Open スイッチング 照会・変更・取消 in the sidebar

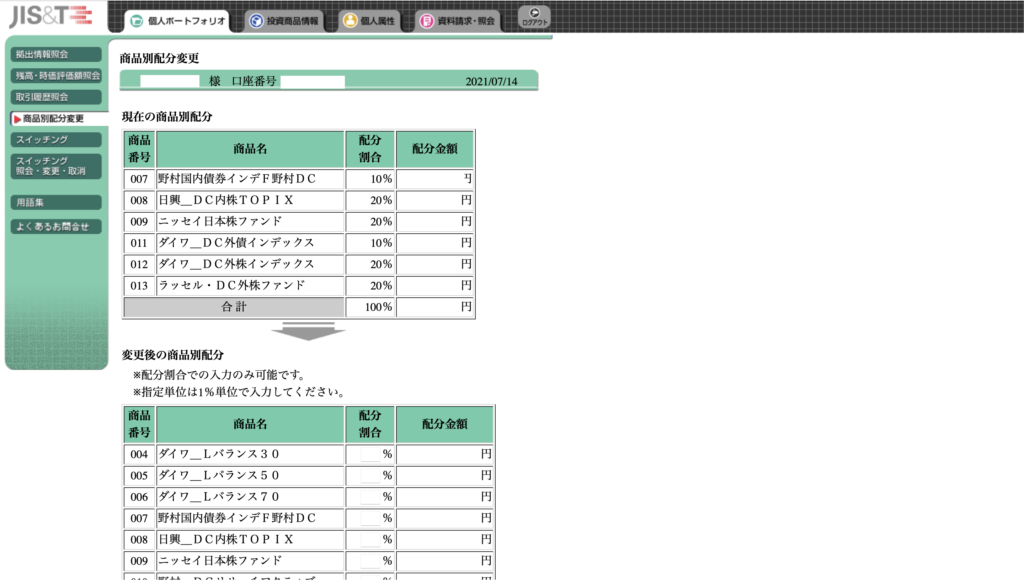pos(56,166)
